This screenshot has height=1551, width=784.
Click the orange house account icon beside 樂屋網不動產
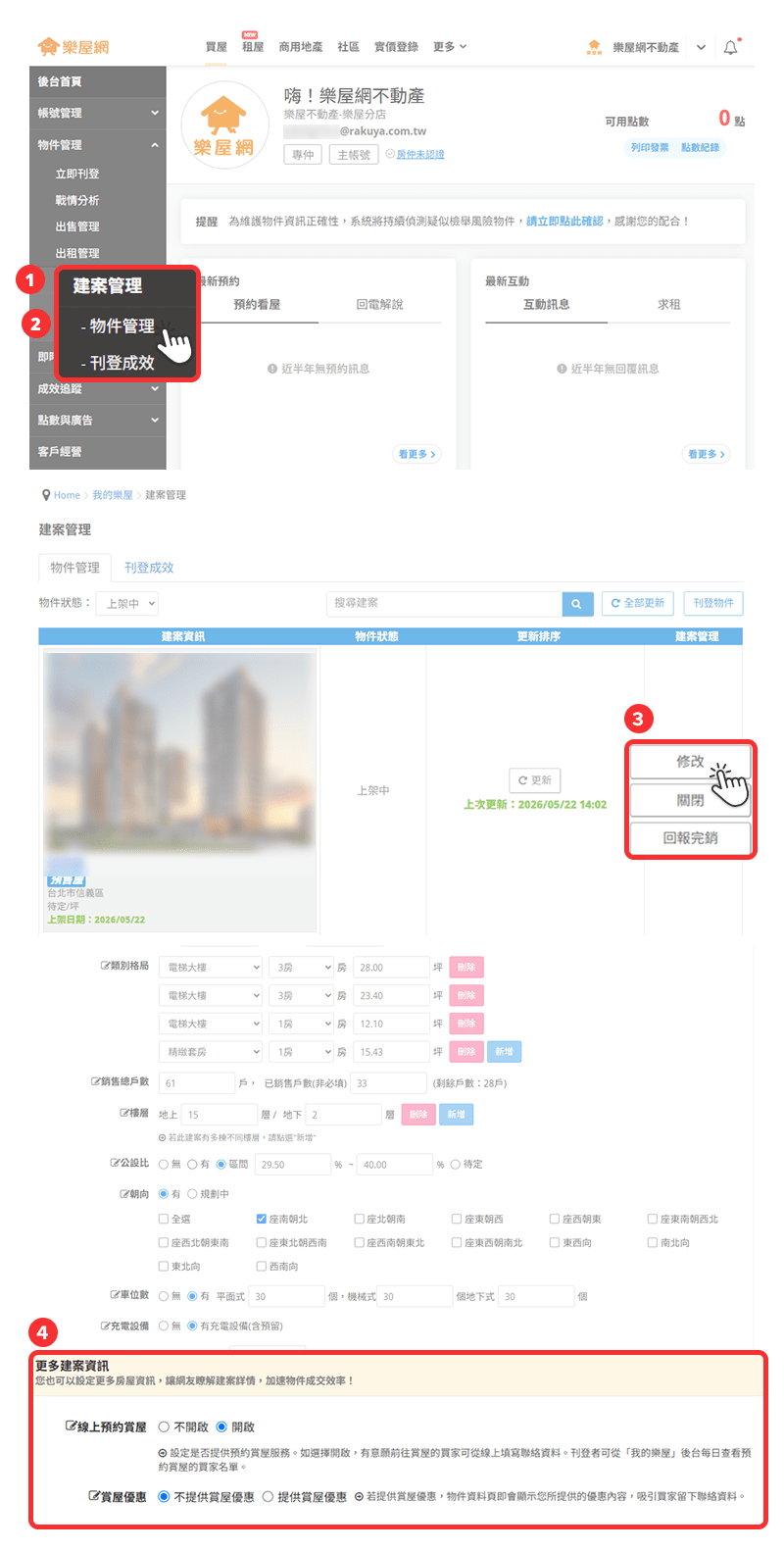[594, 47]
